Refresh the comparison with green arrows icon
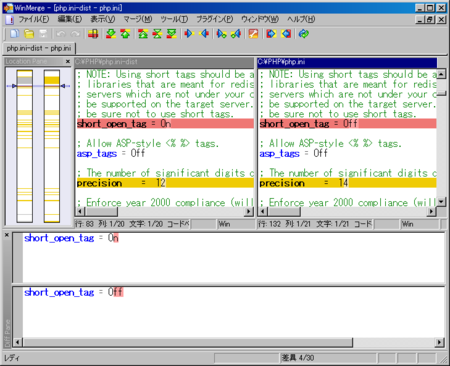Screen dimensions: 450x366 point(304,34)
